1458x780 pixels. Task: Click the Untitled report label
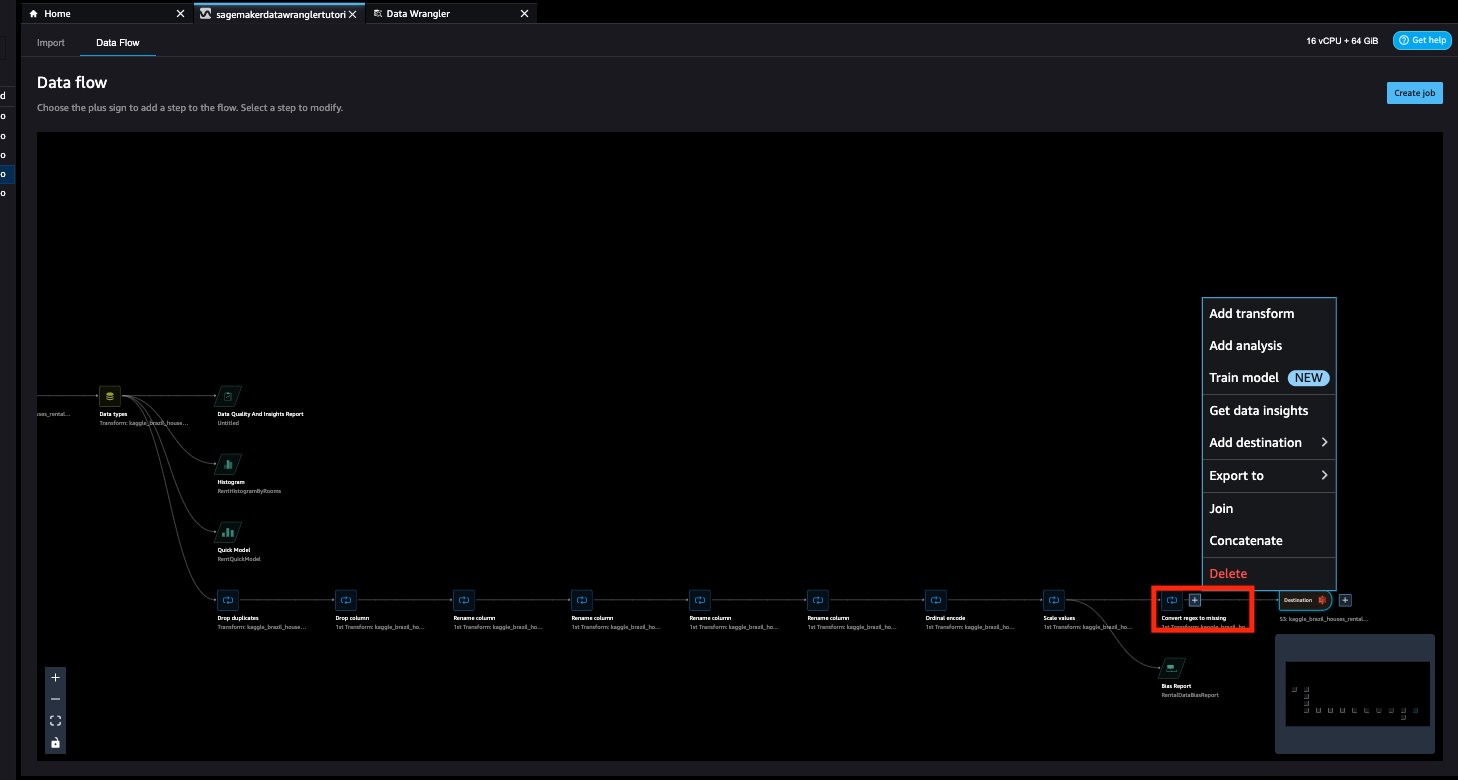point(229,423)
